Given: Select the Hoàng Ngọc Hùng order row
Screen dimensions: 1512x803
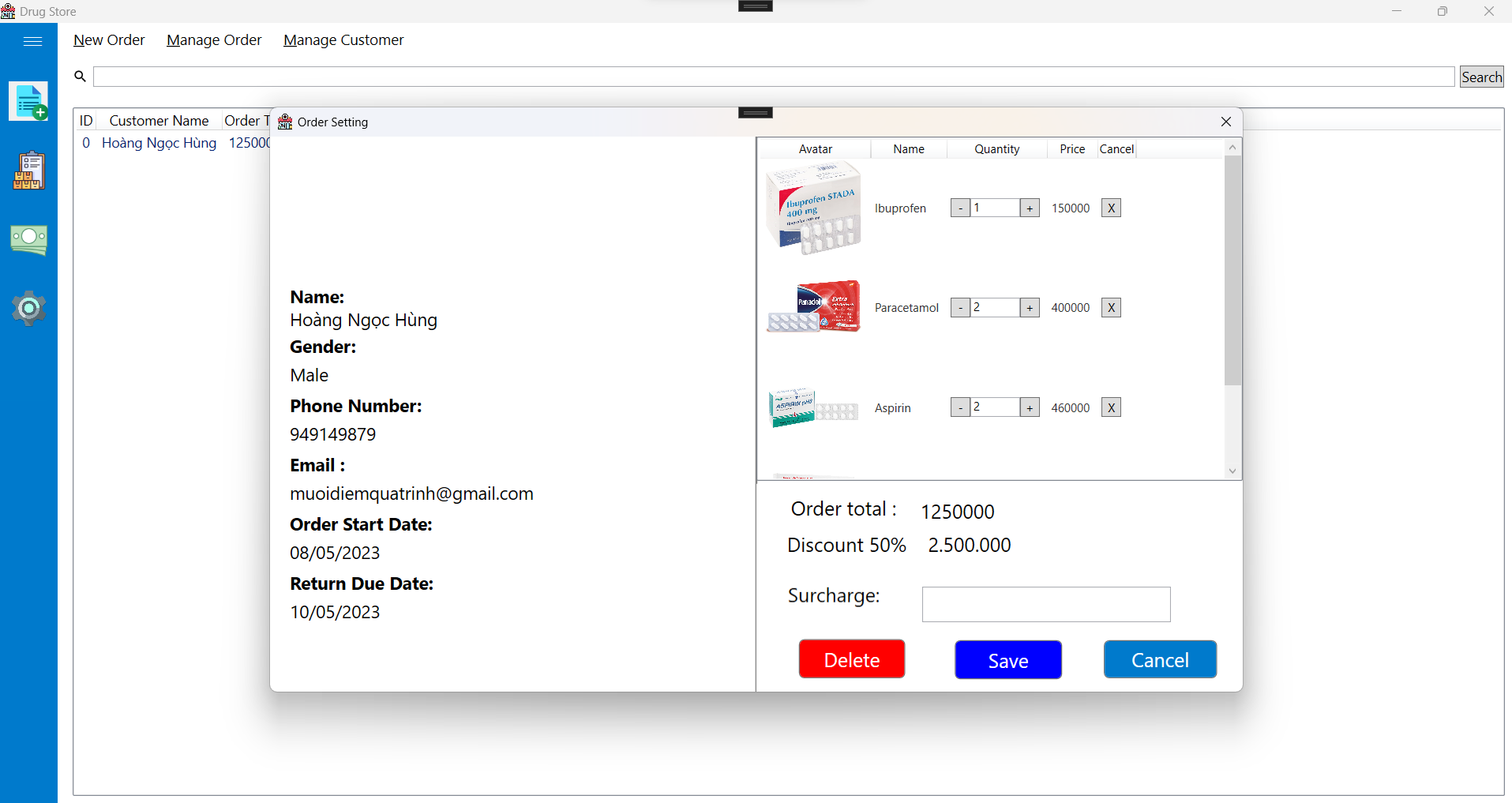Looking at the screenshot, I should coord(159,143).
